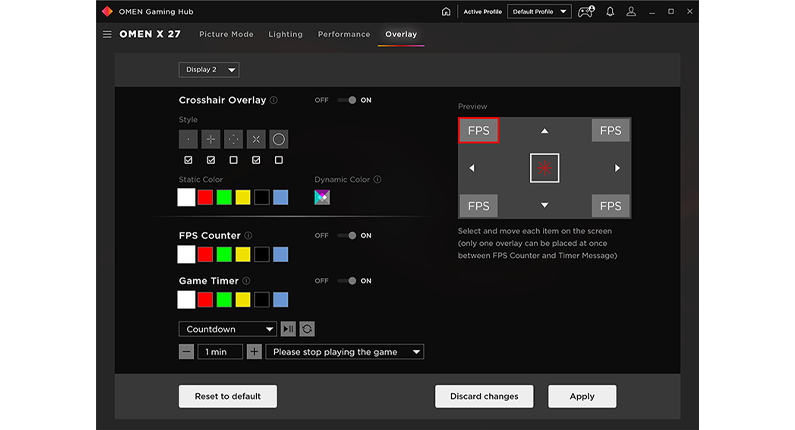Click Discard changes
This screenshot has height=430, width=795.
484,397
